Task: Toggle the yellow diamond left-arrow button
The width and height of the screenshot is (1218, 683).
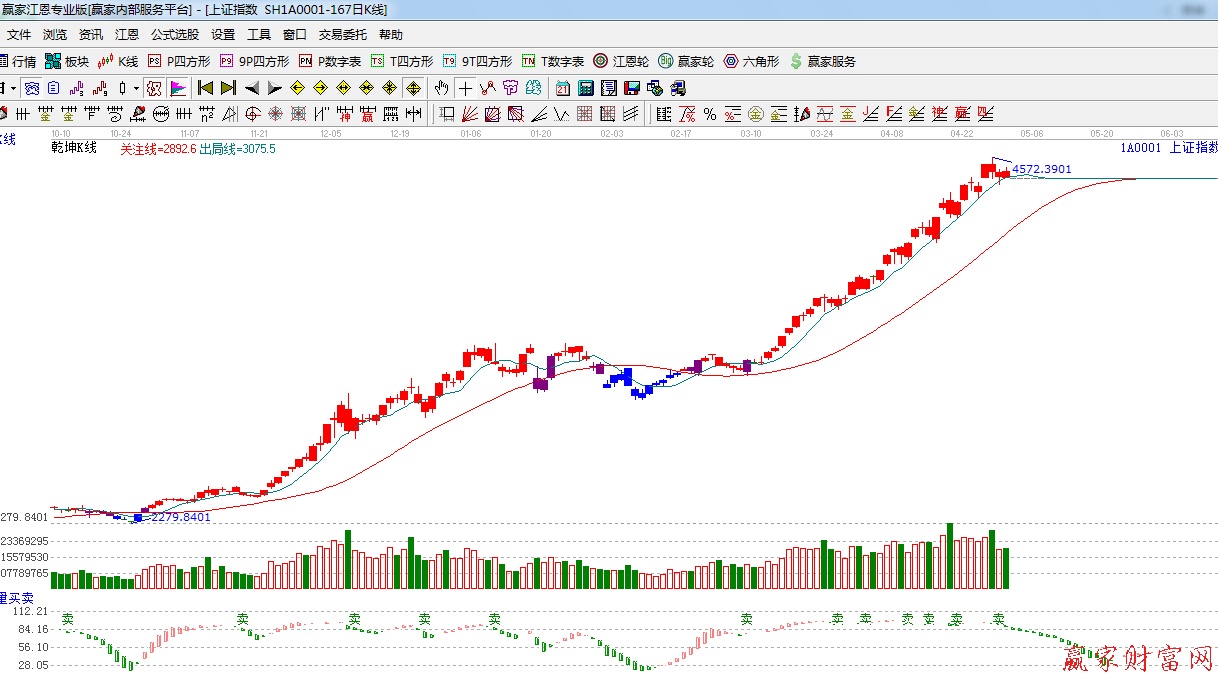Action: [x=297, y=88]
